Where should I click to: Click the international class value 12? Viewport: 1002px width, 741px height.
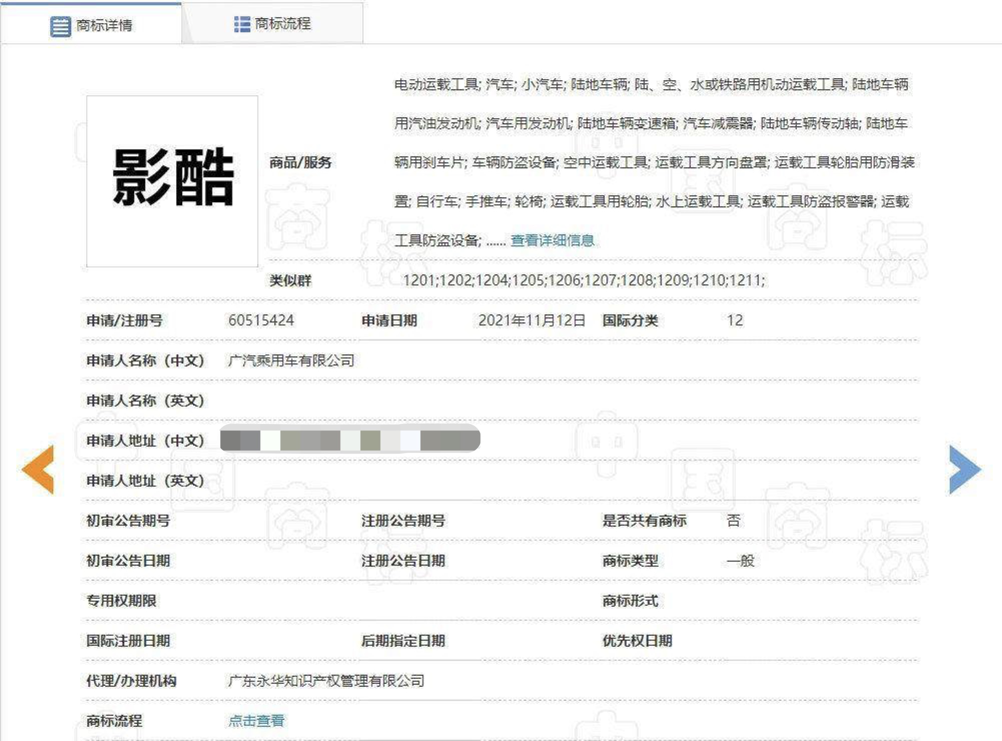(x=734, y=320)
